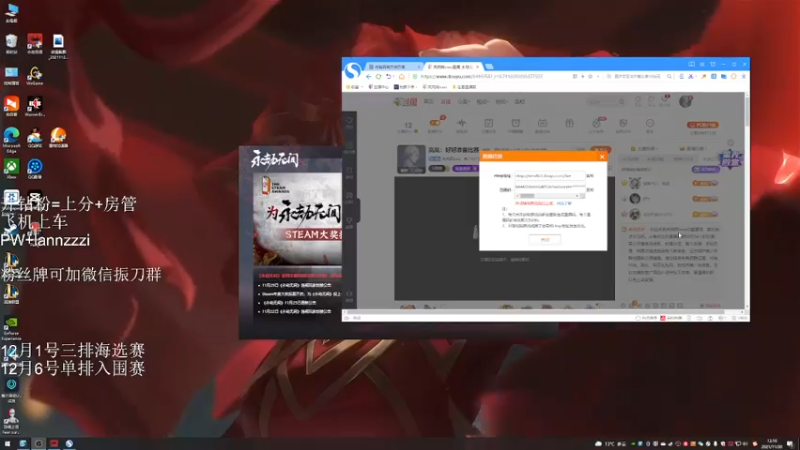This screenshot has width=800, height=450.
Task: Click the Naraka Steam awards banner
Action: point(297,219)
